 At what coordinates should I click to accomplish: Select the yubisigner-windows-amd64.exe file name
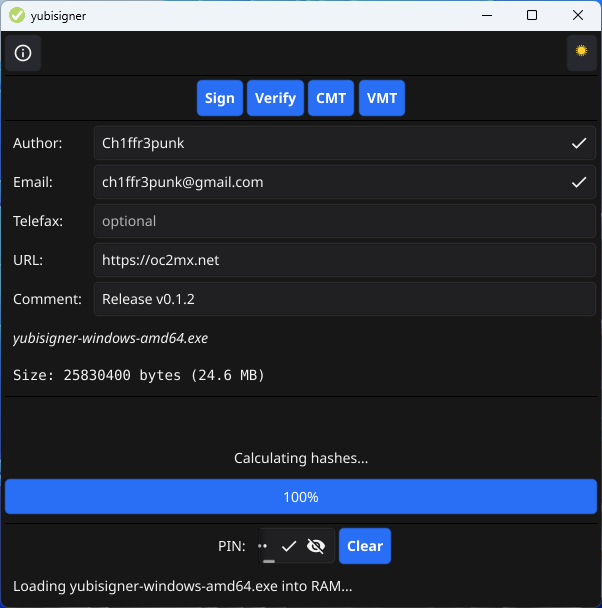[110, 338]
